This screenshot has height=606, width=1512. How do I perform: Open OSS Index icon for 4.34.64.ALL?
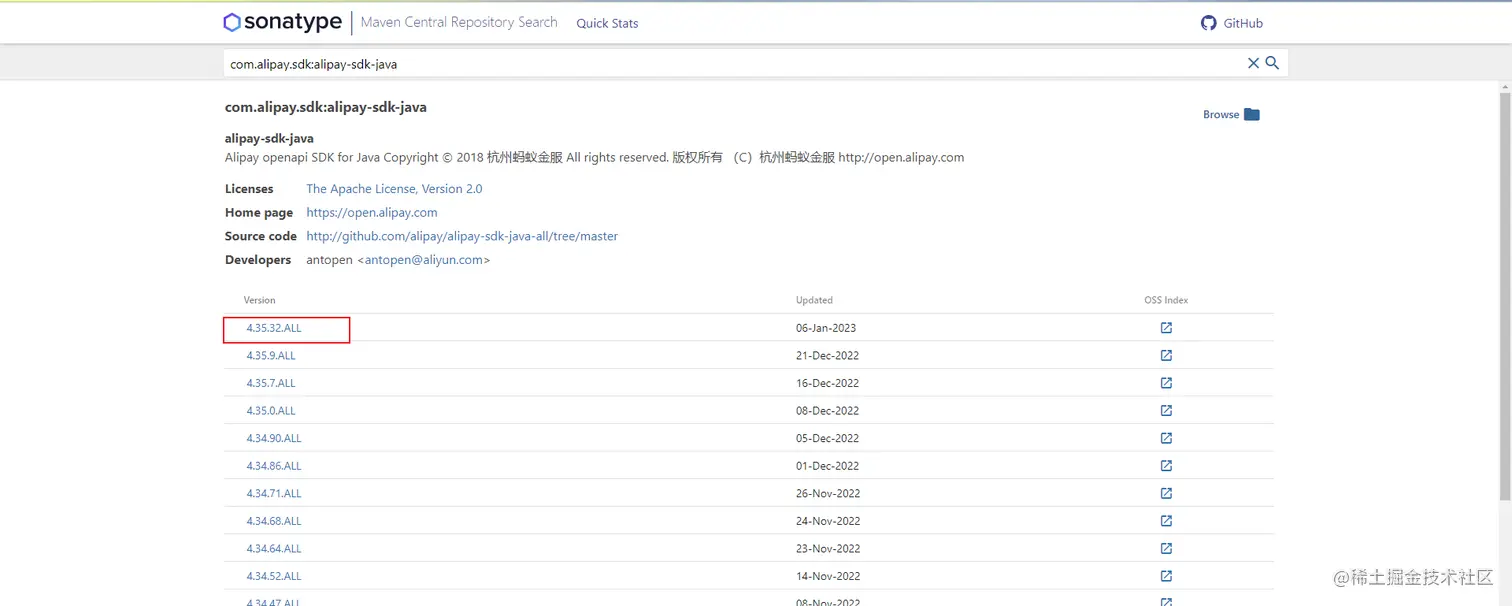[1166, 548]
